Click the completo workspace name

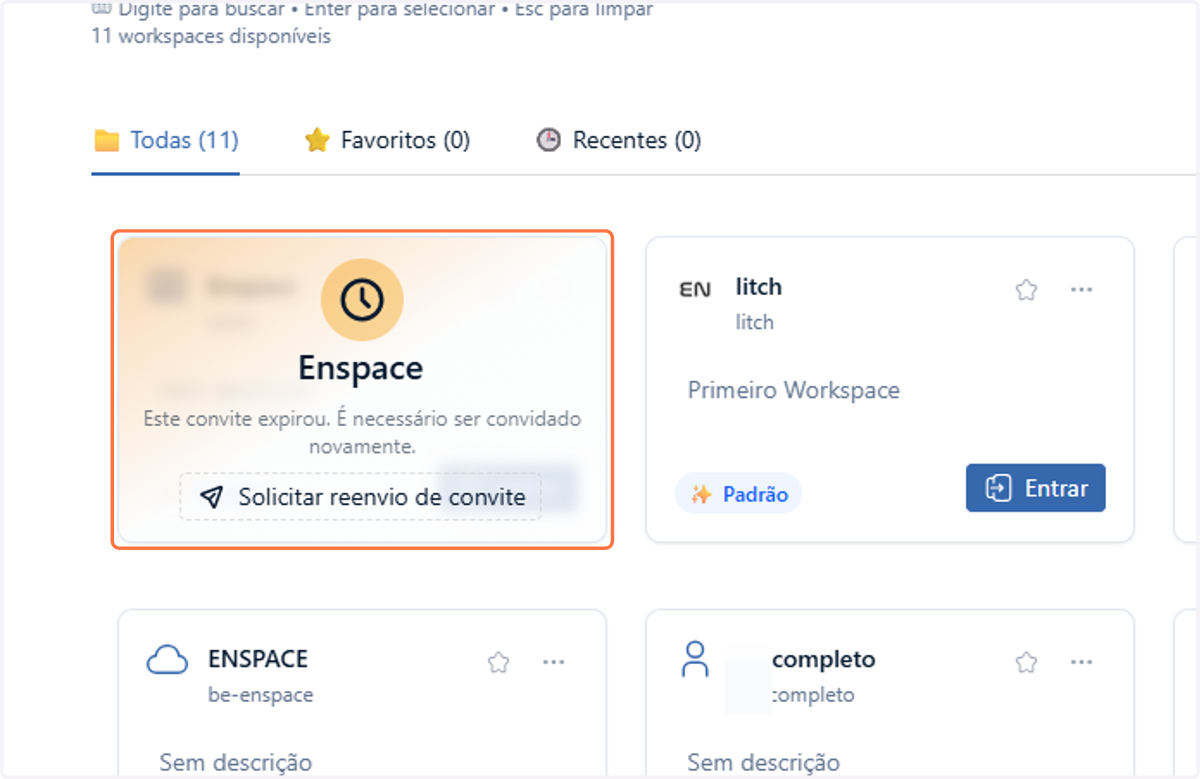point(824,659)
